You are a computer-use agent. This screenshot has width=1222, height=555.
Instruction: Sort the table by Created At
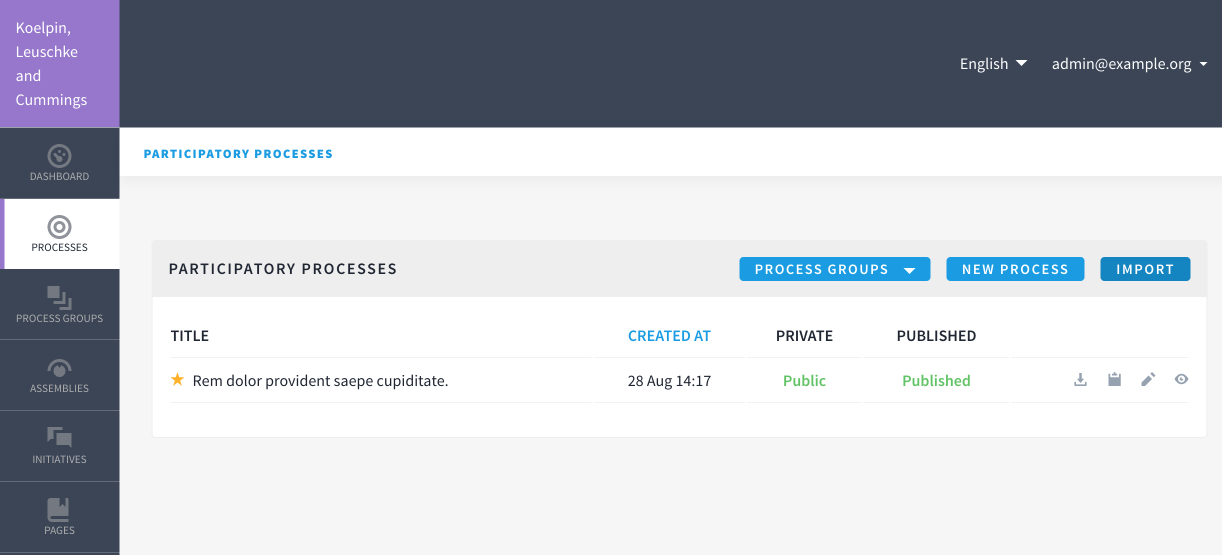[669, 336]
